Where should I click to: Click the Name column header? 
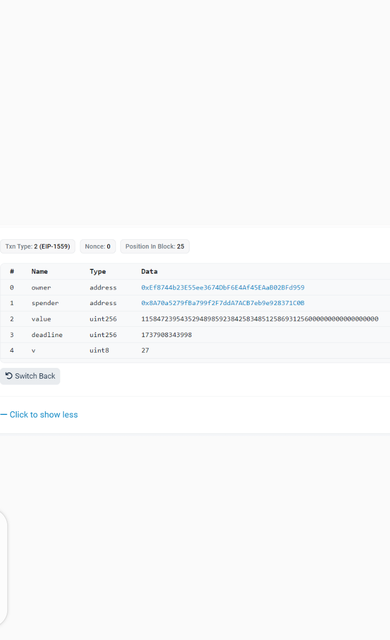tap(40, 271)
